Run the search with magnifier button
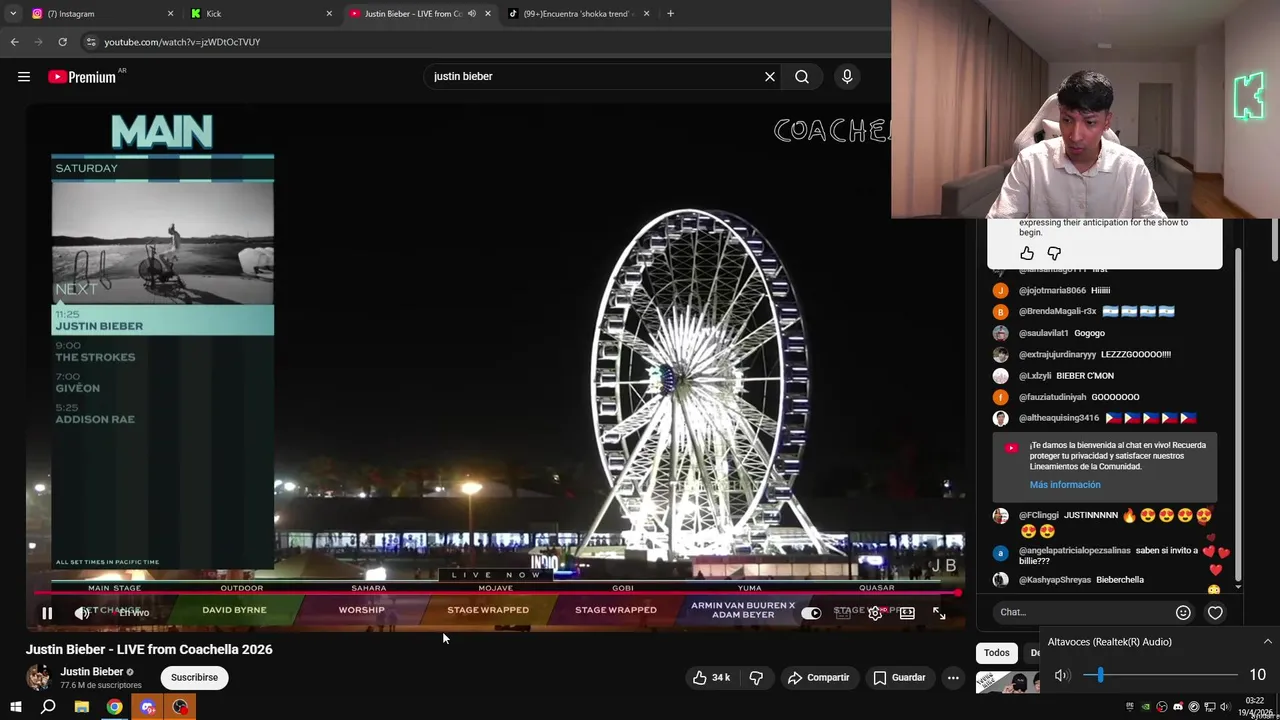 (x=802, y=76)
